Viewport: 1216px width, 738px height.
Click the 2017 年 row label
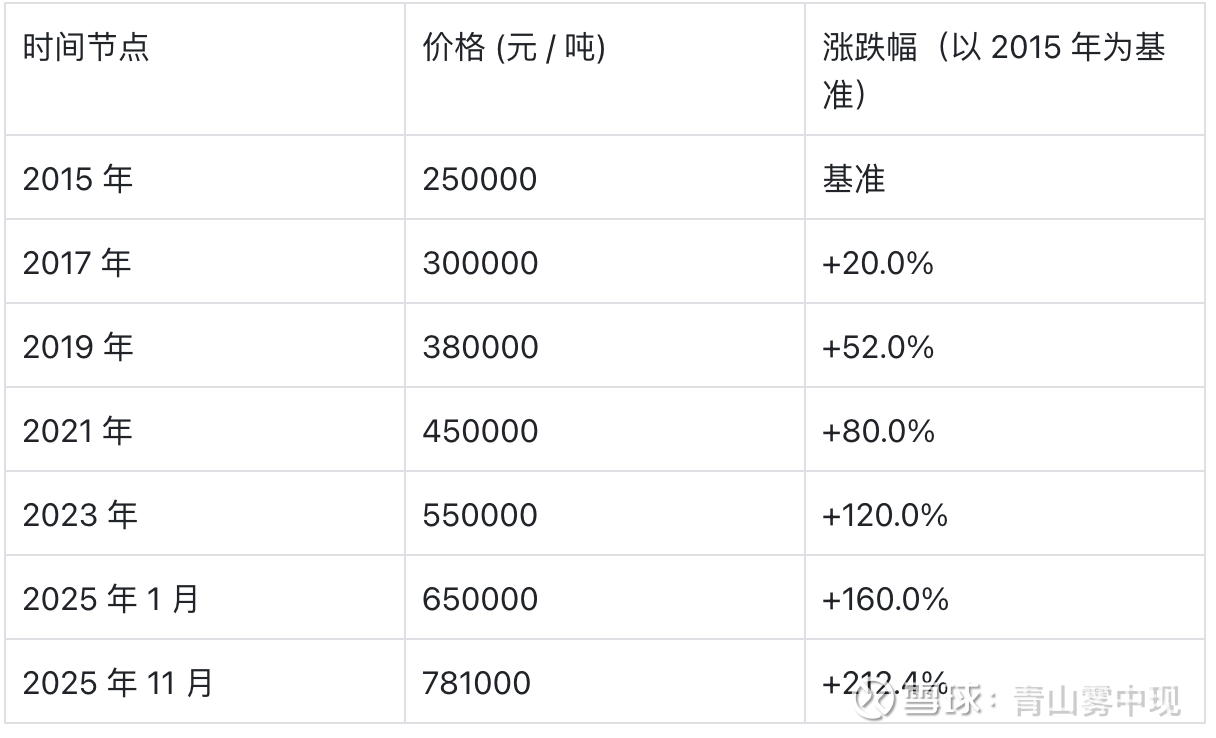(78, 263)
